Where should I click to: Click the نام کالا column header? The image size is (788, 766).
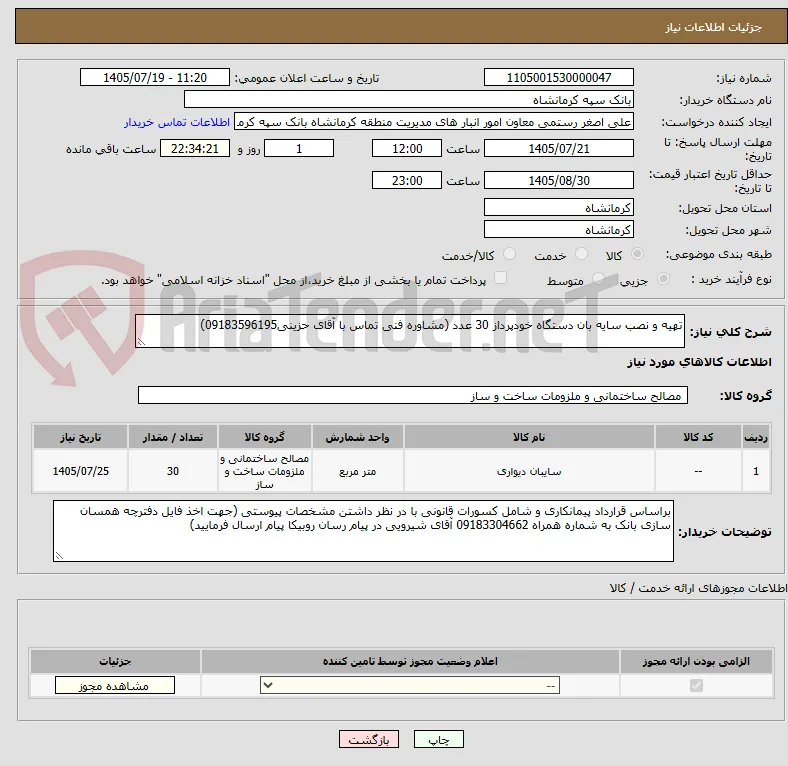tap(529, 437)
